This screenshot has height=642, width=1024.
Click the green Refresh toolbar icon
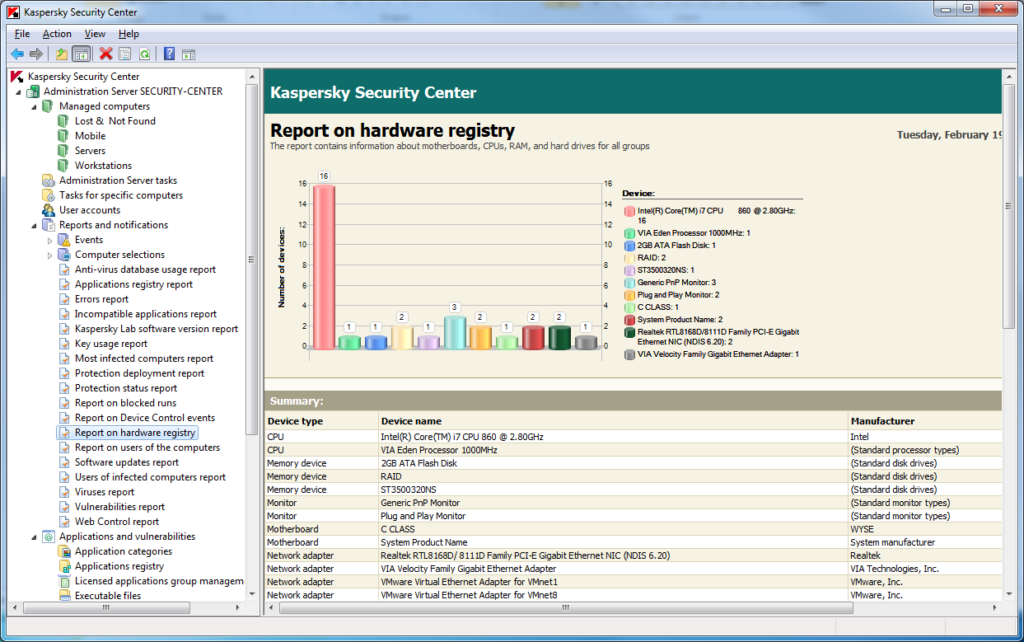tap(144, 54)
